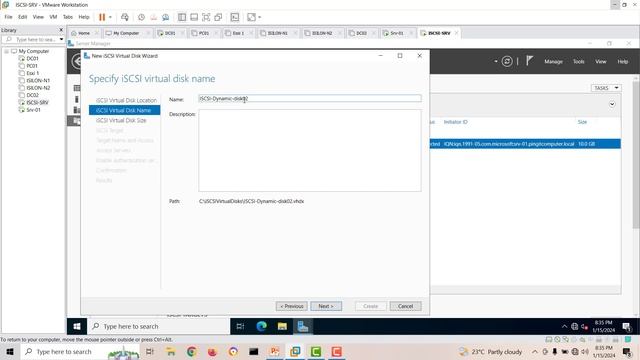The width and height of the screenshot is (640, 360).
Task: Open VMware Tabs menu
Action: 68,17
